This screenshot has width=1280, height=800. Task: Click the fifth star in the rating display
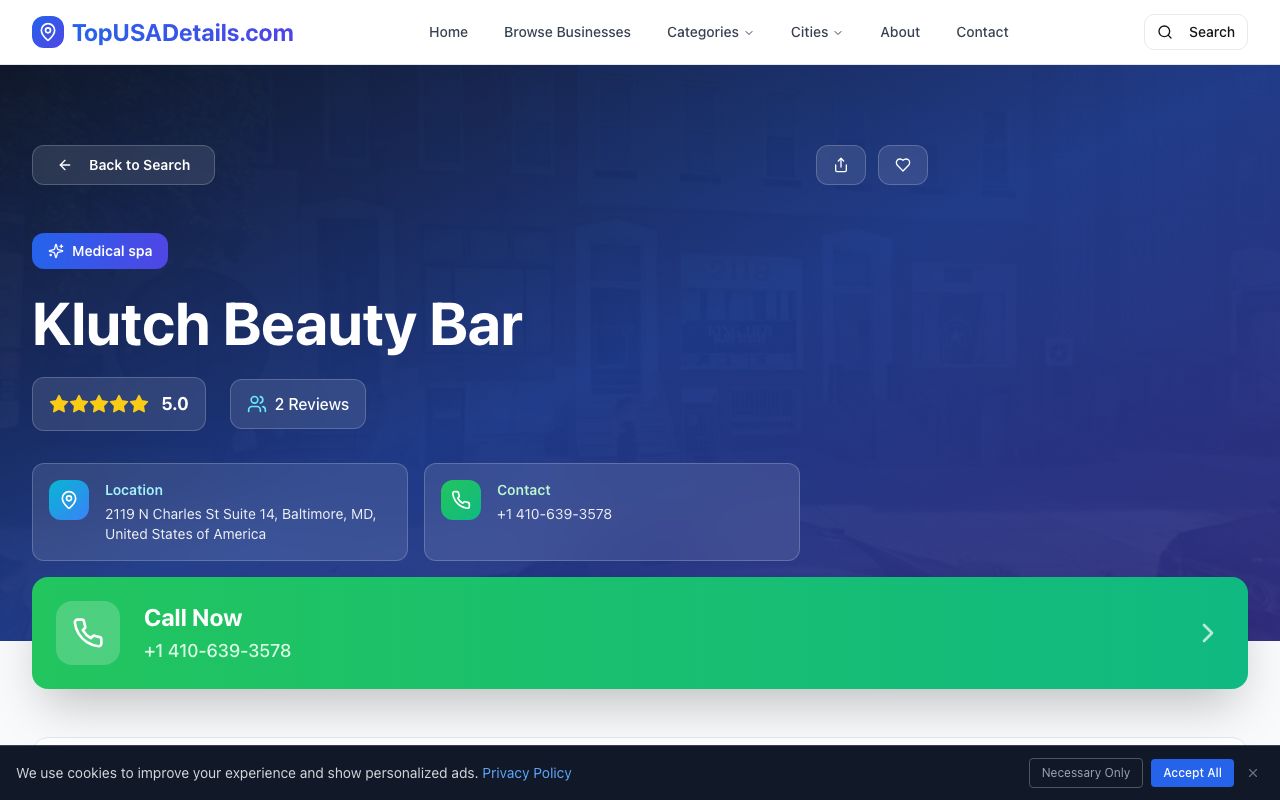point(138,404)
